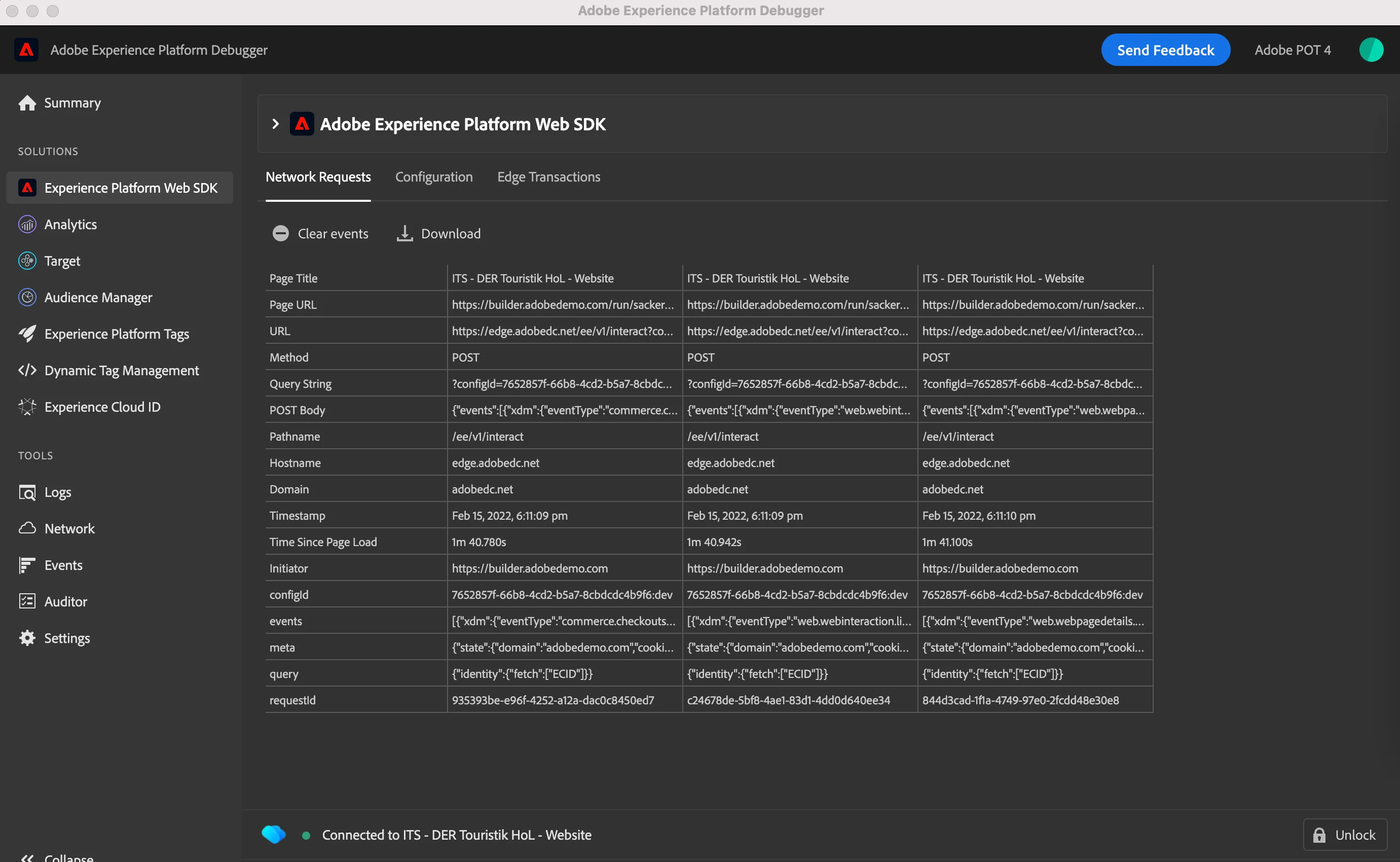Open the Auditor checklist icon
Screen dimensions: 1400x862
coord(27,601)
